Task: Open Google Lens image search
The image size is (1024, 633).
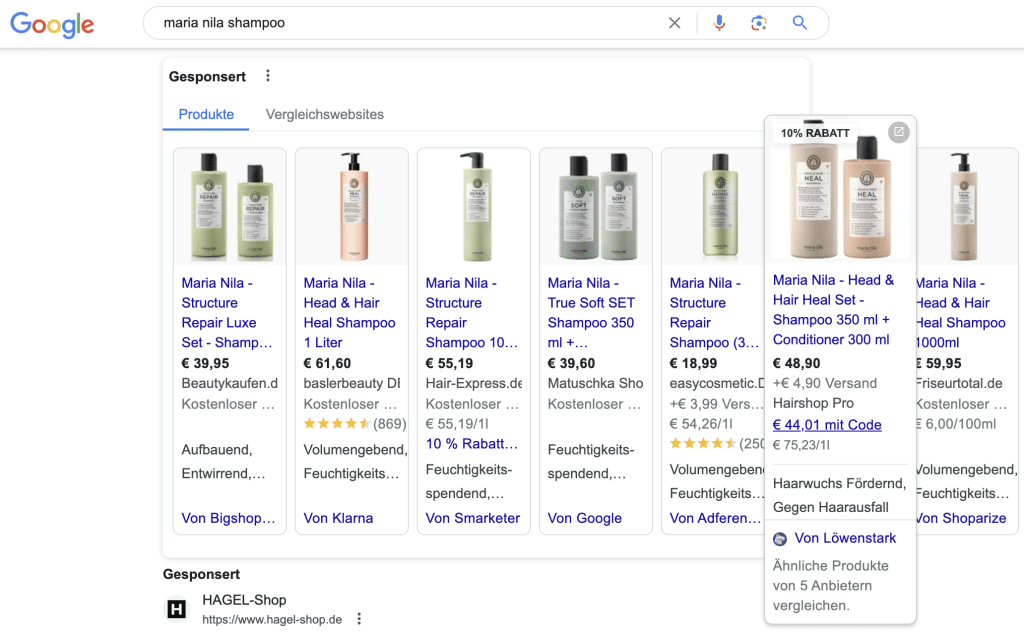Action: pyautogui.click(x=759, y=22)
